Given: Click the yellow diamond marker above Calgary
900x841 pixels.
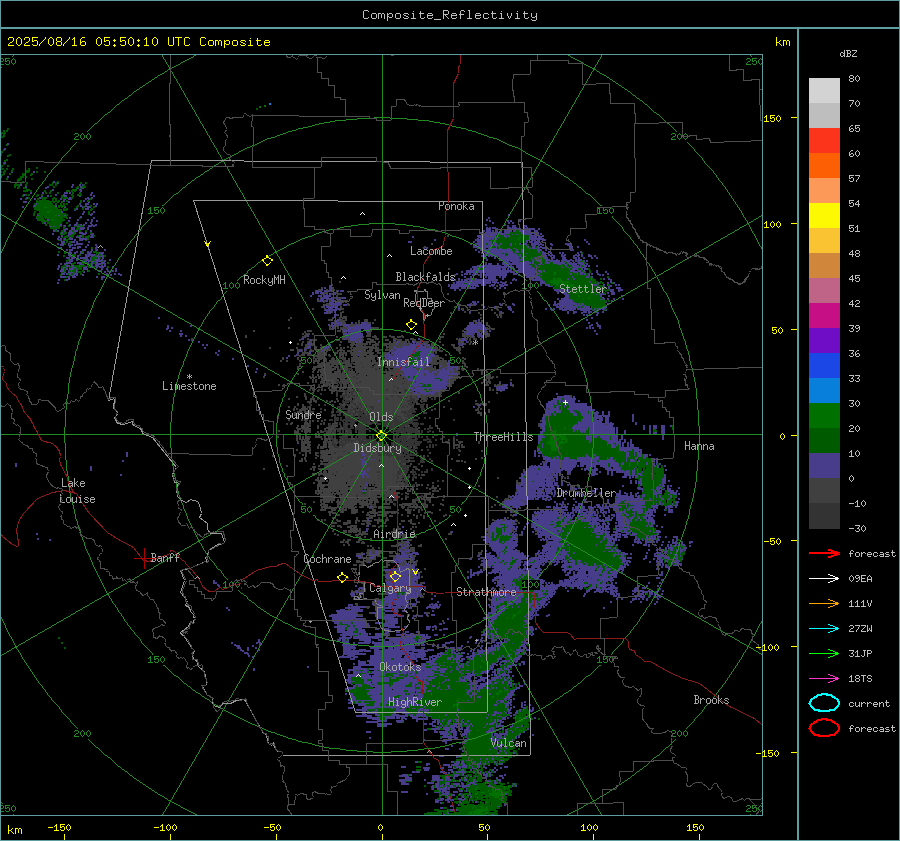Looking at the screenshot, I should pyautogui.click(x=395, y=576).
